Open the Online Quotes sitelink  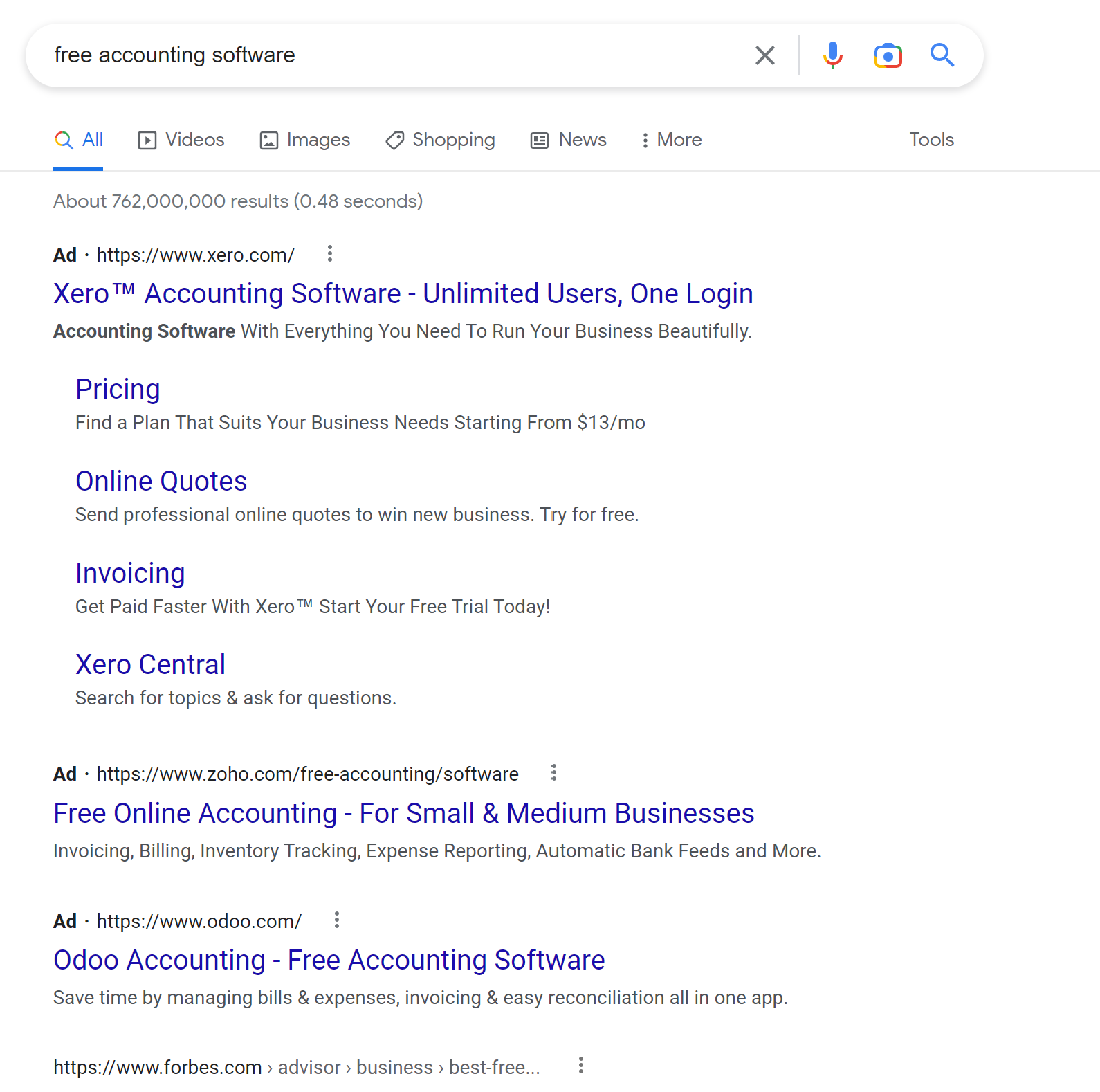(161, 481)
